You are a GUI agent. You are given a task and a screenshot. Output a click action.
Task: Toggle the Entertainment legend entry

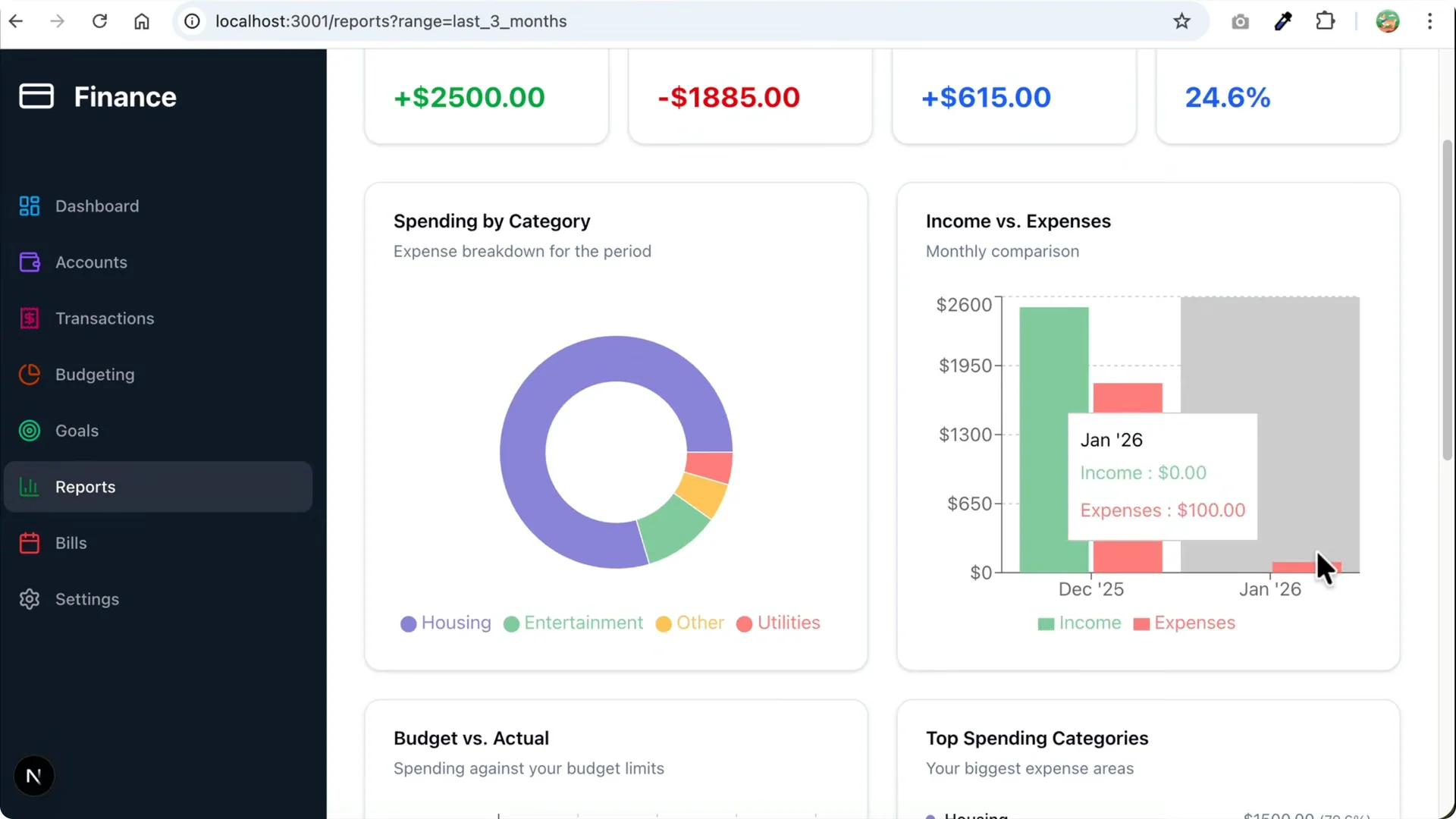(x=573, y=623)
